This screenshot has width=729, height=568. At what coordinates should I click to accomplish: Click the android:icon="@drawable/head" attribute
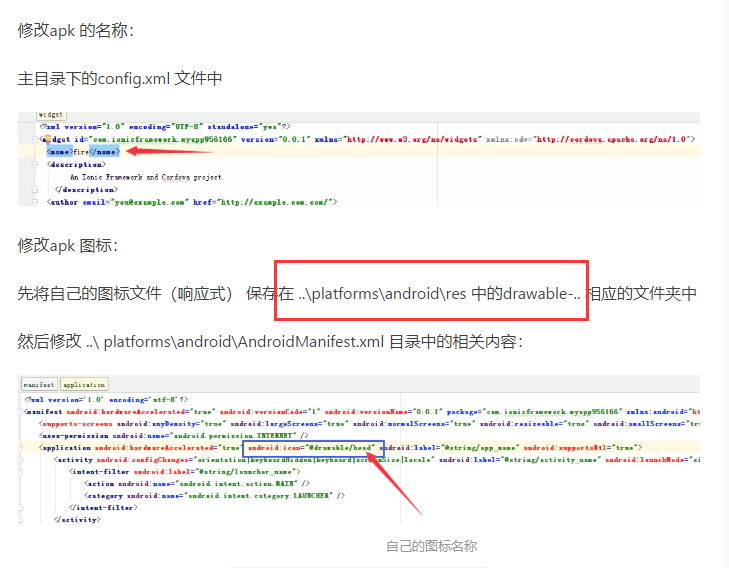(313, 448)
